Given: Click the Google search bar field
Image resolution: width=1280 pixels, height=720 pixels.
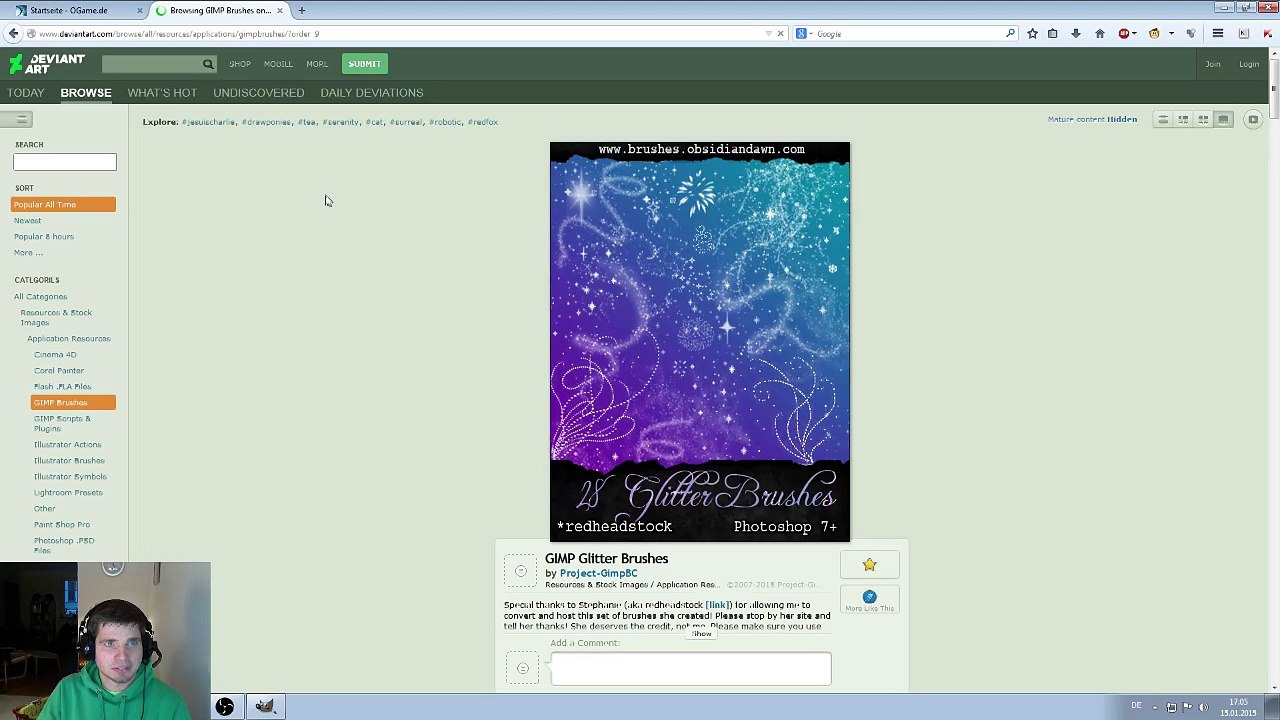Looking at the screenshot, I should [x=907, y=34].
